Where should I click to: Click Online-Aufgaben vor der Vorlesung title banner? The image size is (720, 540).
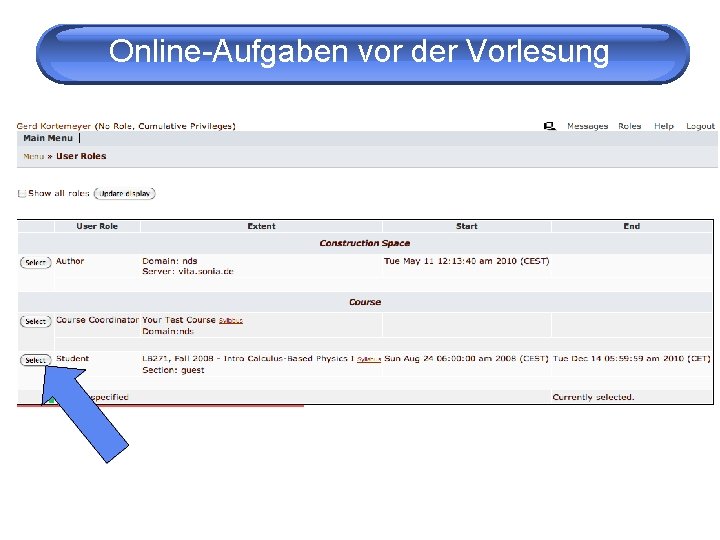(x=362, y=54)
